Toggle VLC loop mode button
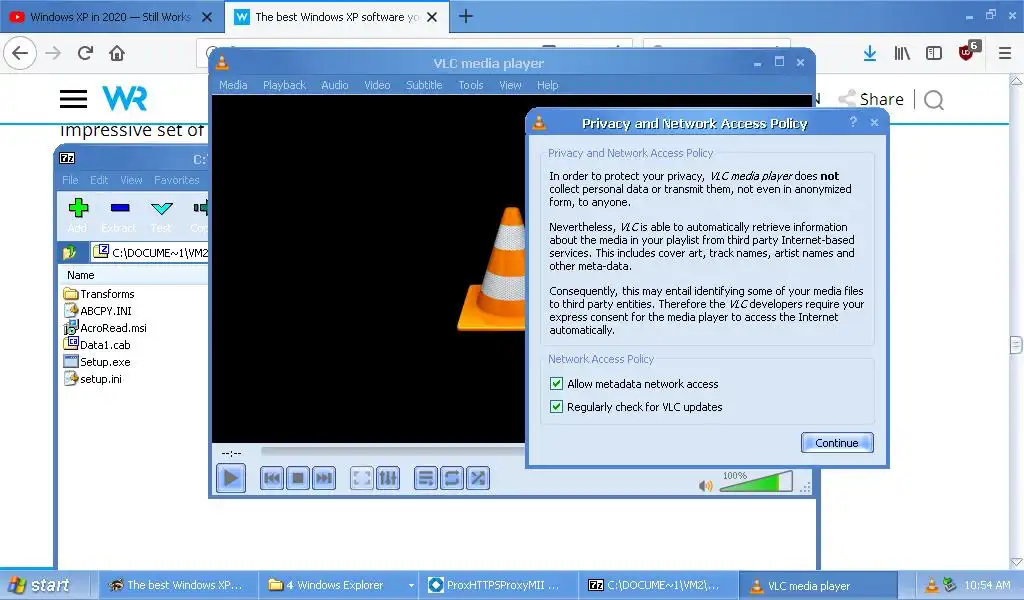The height and width of the screenshot is (600, 1024). click(x=451, y=479)
